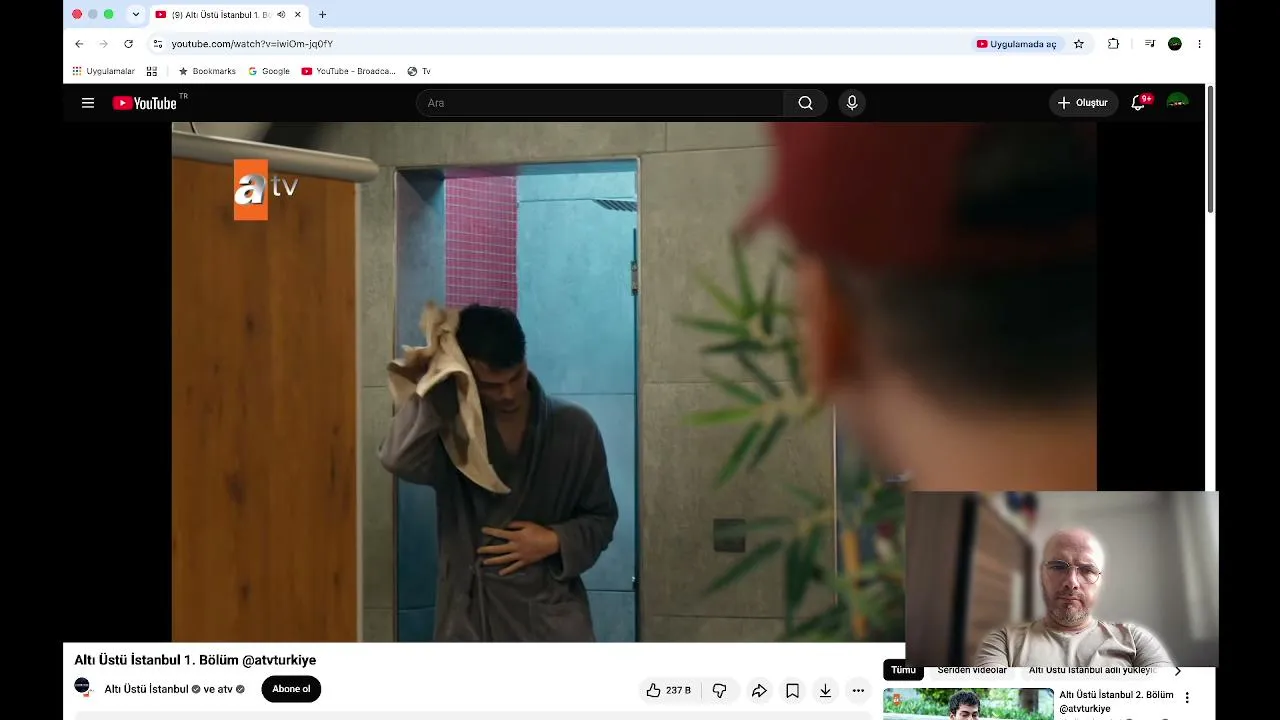Screen dimensions: 1280x720
Task: Open the Google bookmark
Action: (269, 72)
